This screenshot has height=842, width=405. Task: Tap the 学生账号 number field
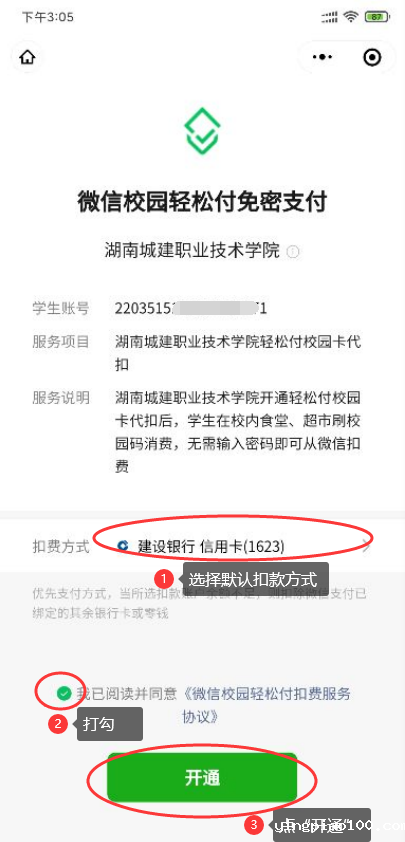(191, 309)
